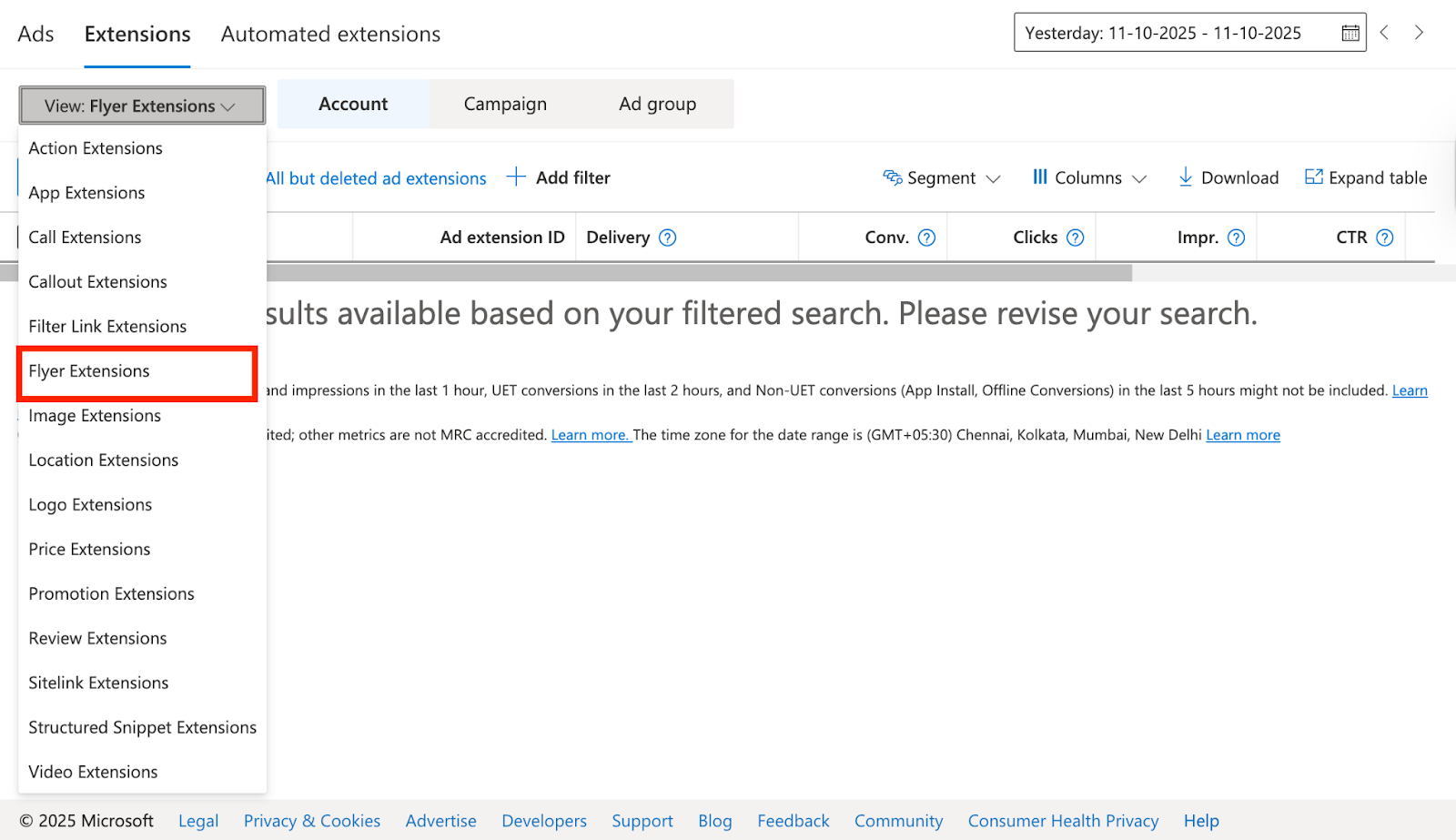Screen dimensions: 1456x840
Task: Click the Delivery column help icon
Action: [x=667, y=238]
